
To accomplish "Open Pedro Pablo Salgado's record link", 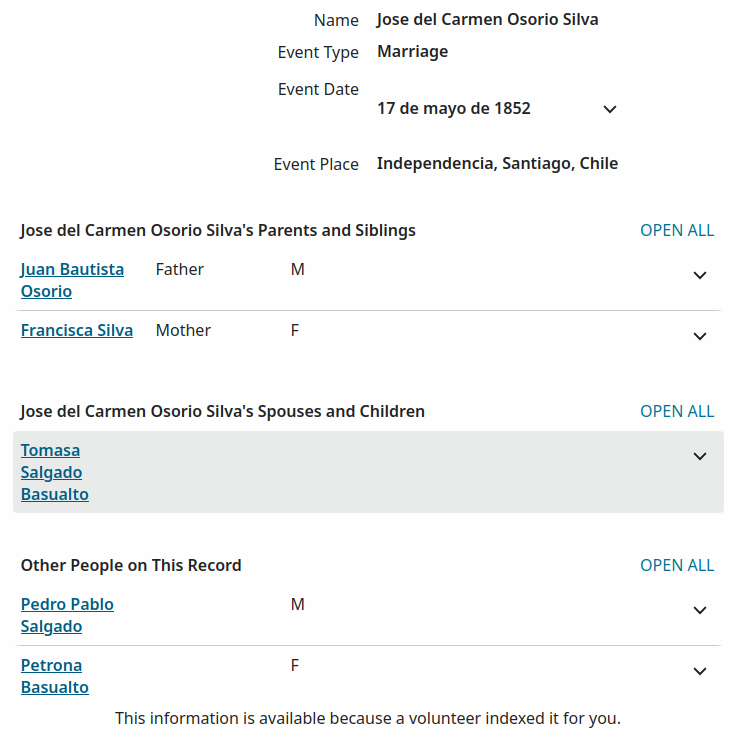I will (67, 615).
